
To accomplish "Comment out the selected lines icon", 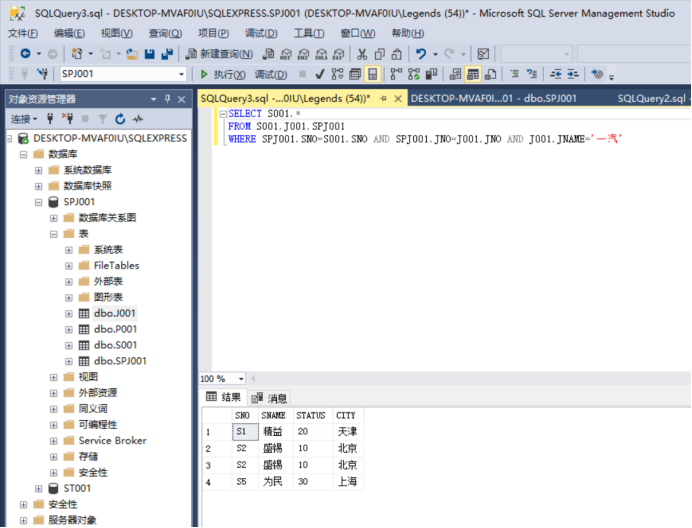I will tap(515, 74).
